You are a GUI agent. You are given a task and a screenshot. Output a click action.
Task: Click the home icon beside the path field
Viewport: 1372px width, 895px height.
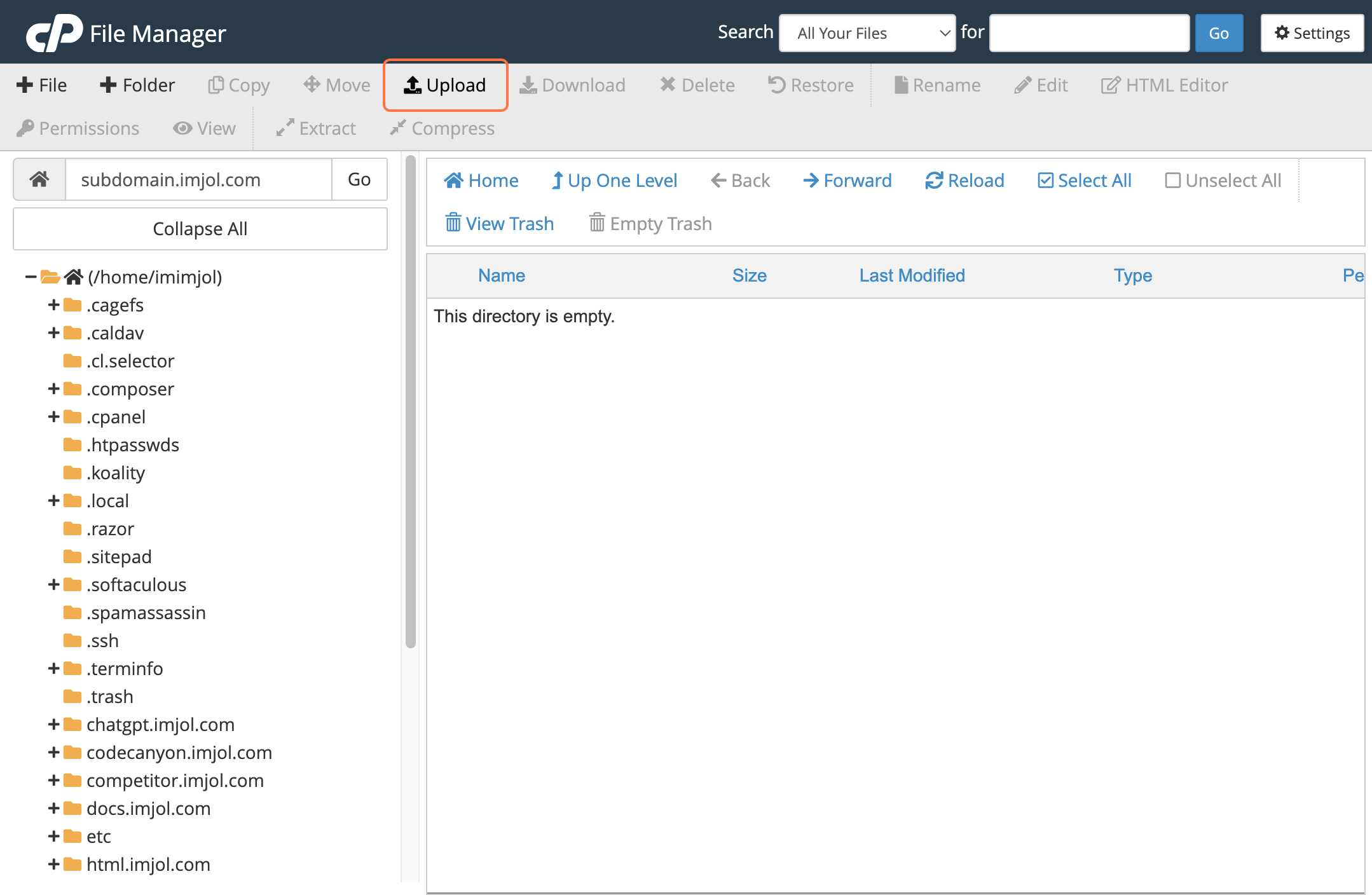coord(39,179)
